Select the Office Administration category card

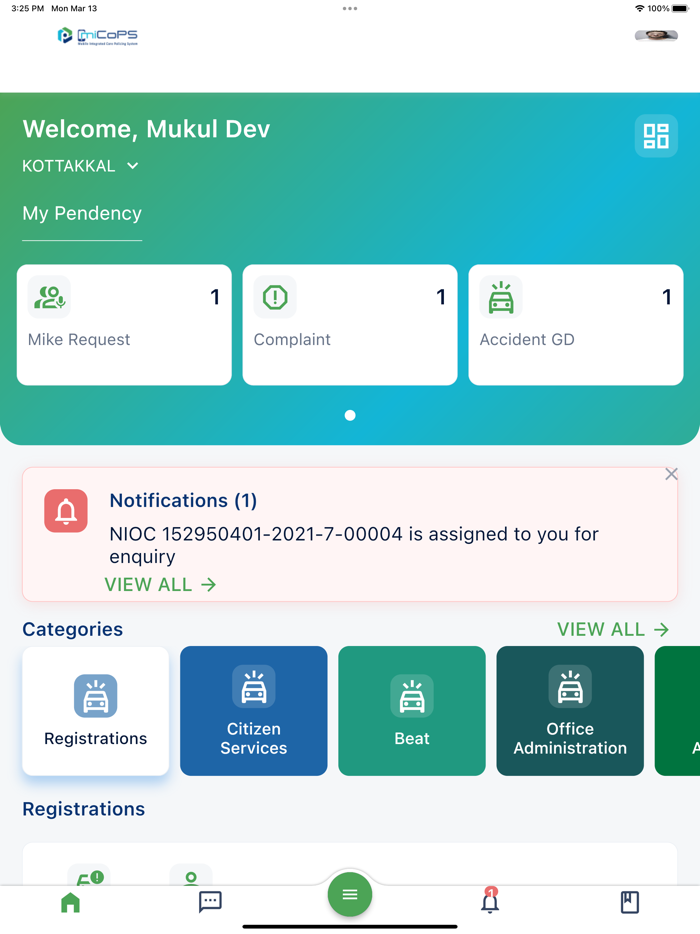click(570, 711)
